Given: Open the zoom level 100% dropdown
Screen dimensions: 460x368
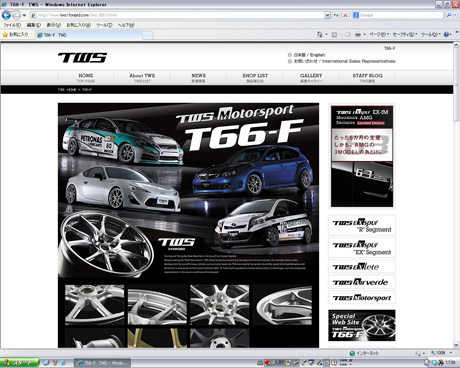Looking at the screenshot, I should 441,353.
